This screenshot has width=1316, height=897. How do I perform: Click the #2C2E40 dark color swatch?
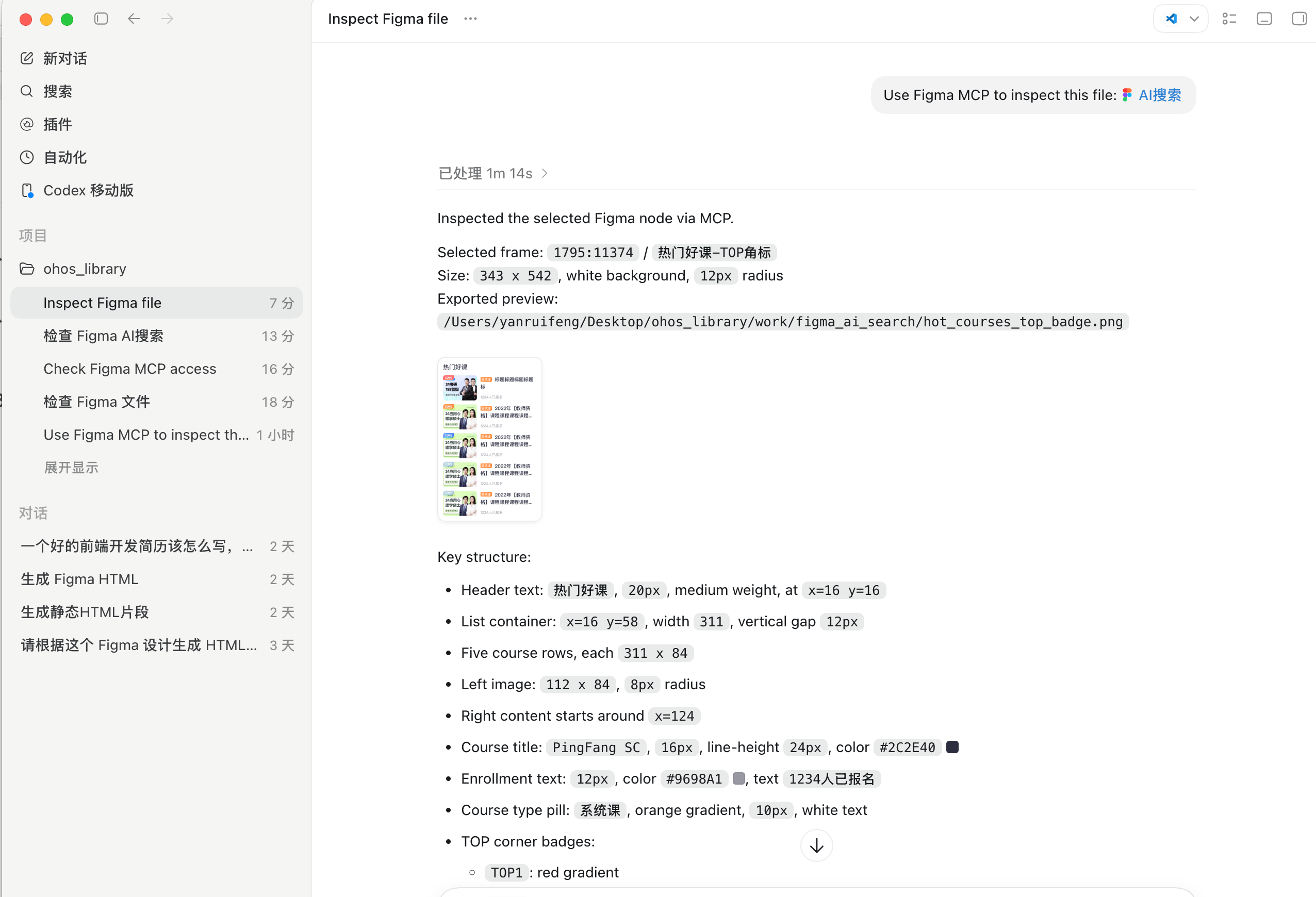(x=952, y=747)
